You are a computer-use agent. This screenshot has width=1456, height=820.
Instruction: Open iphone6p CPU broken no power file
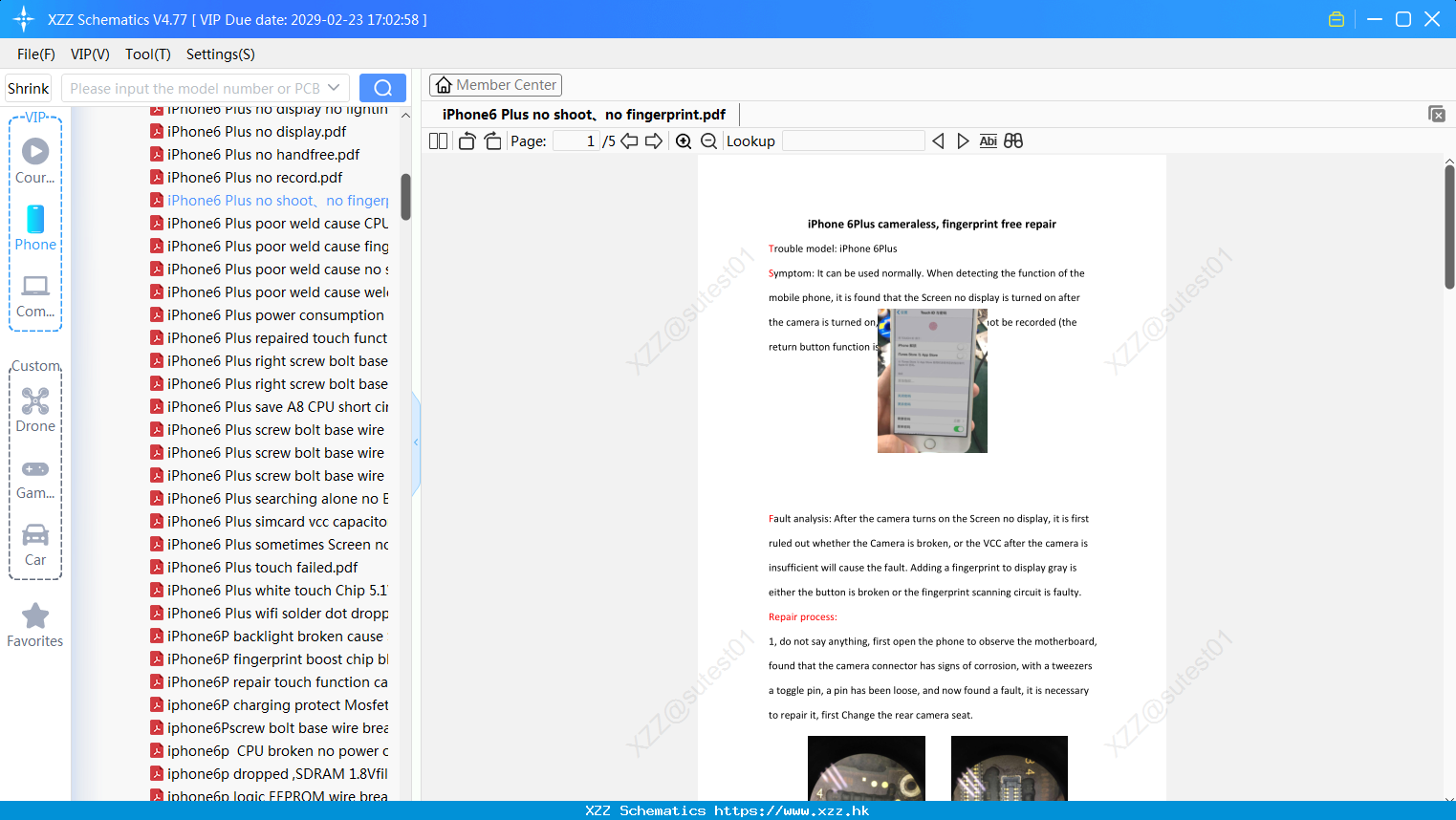(277, 751)
